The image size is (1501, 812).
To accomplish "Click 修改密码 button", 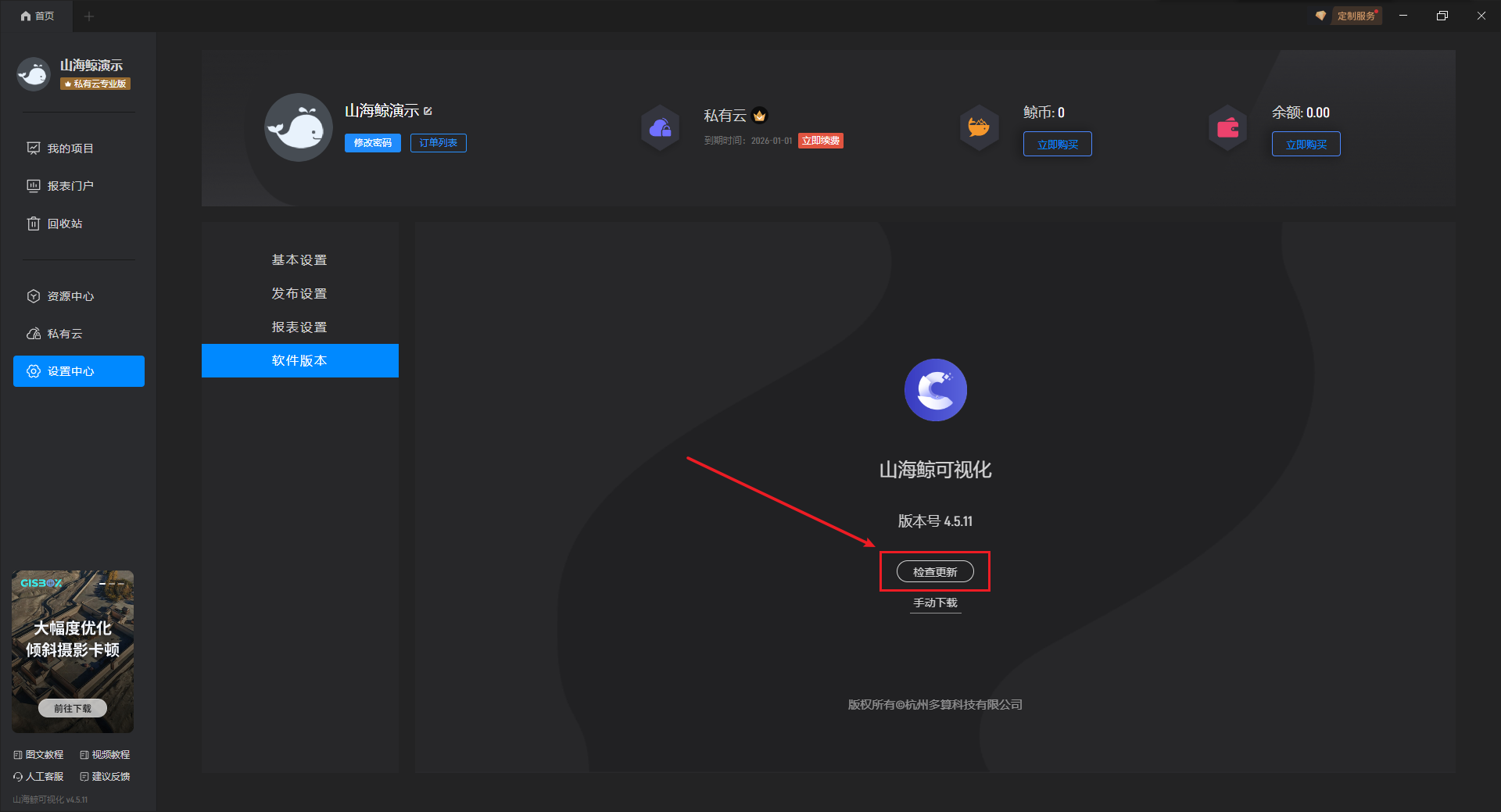I will (x=373, y=143).
